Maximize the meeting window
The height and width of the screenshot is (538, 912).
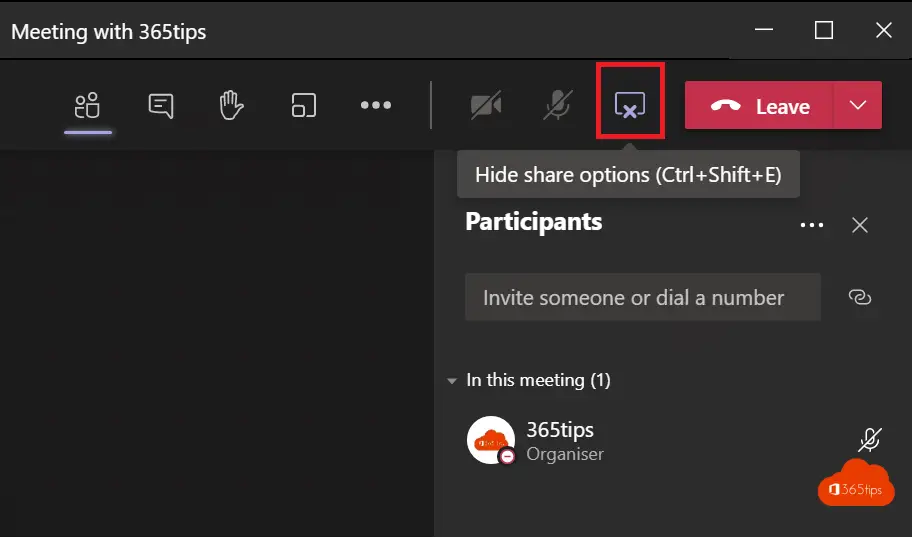click(x=824, y=30)
